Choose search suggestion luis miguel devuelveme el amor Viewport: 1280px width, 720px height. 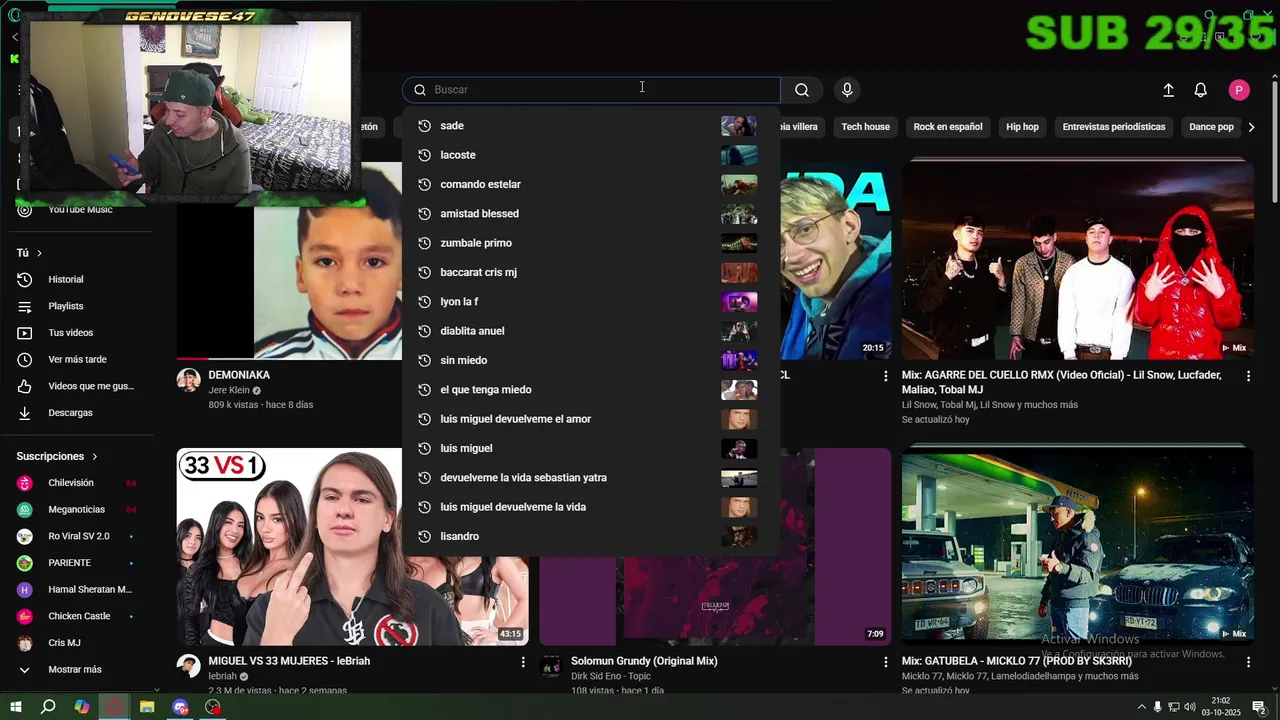[x=590, y=419]
